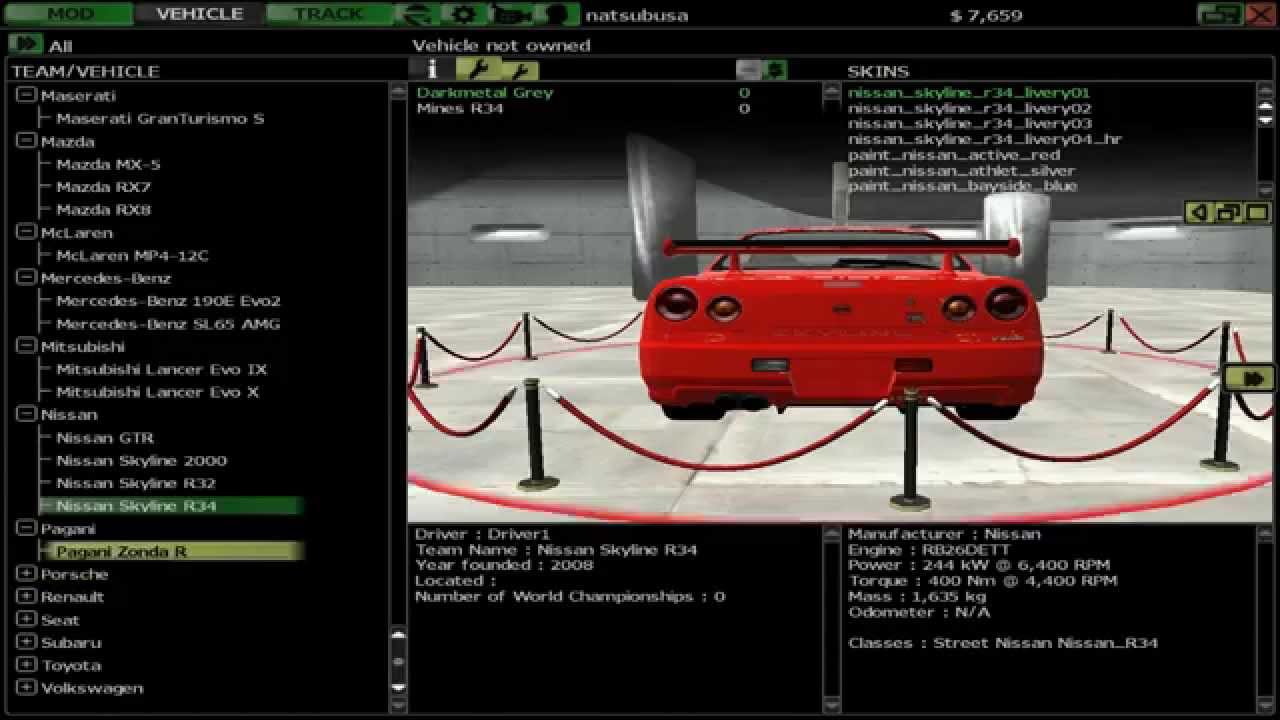Click the upgrades list scroll-up arrow
This screenshot has height=720, width=1280.
[831, 89]
